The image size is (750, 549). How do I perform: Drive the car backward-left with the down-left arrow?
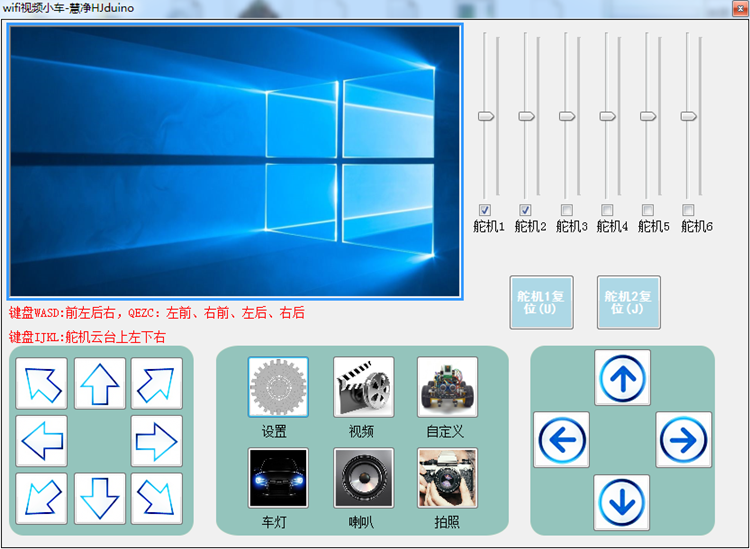click(42, 498)
